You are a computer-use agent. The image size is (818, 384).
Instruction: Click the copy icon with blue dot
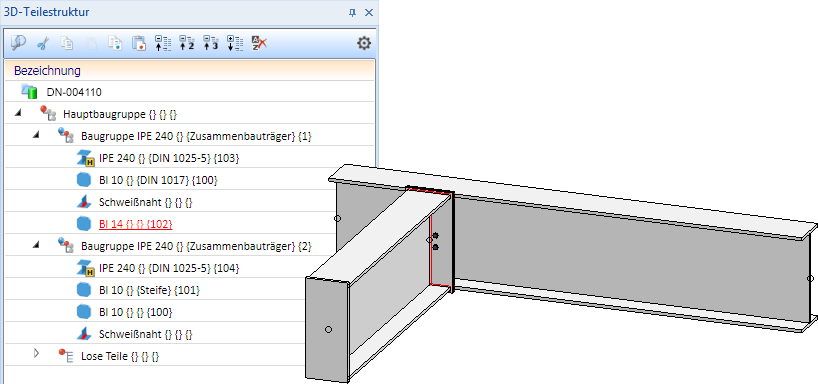coord(114,43)
